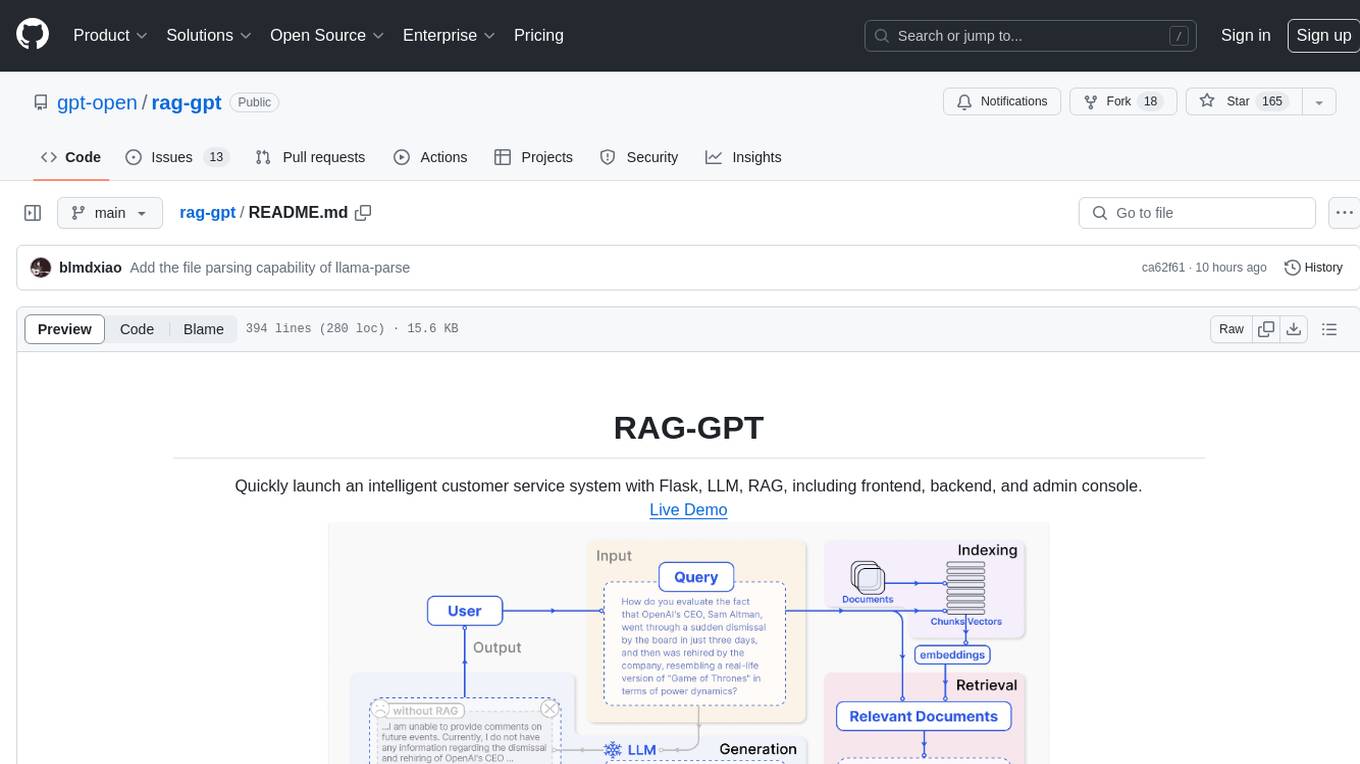Open the document outline
Screen dimensions: 1360x764
click(1329, 329)
